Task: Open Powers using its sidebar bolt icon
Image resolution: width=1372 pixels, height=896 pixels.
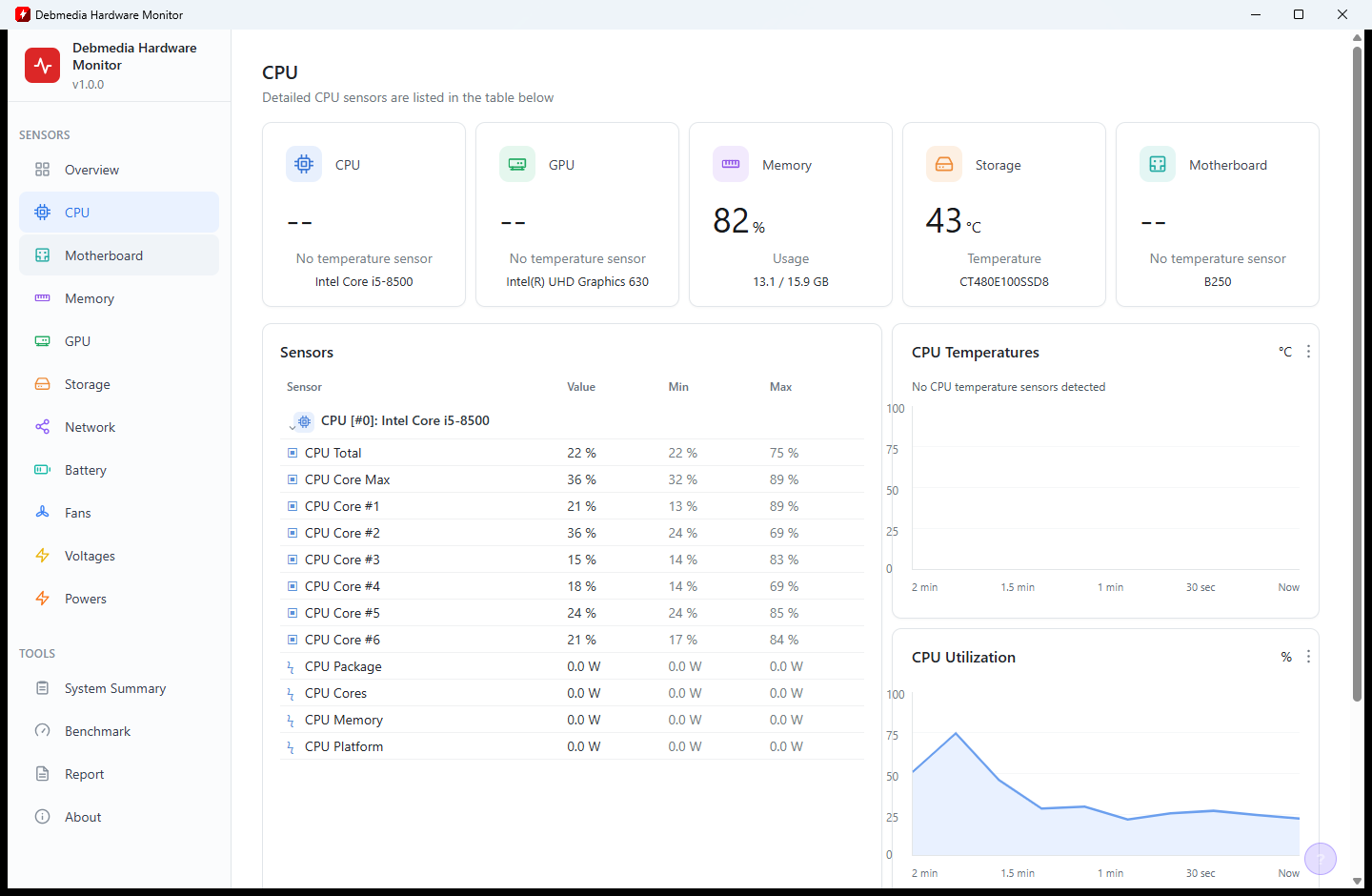Action: [x=42, y=599]
